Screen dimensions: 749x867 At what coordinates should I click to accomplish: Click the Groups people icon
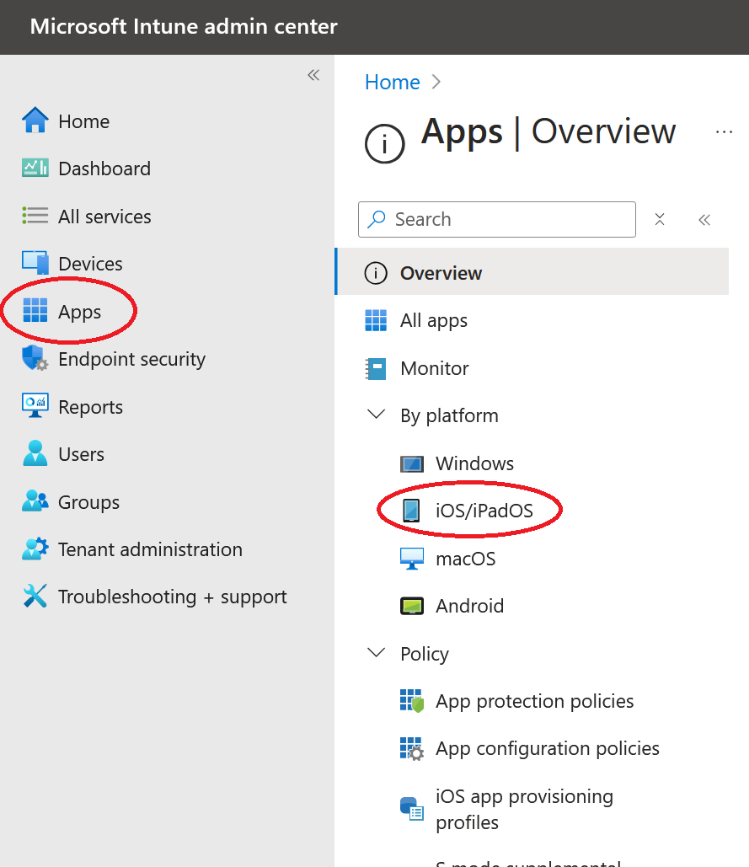click(x=35, y=501)
